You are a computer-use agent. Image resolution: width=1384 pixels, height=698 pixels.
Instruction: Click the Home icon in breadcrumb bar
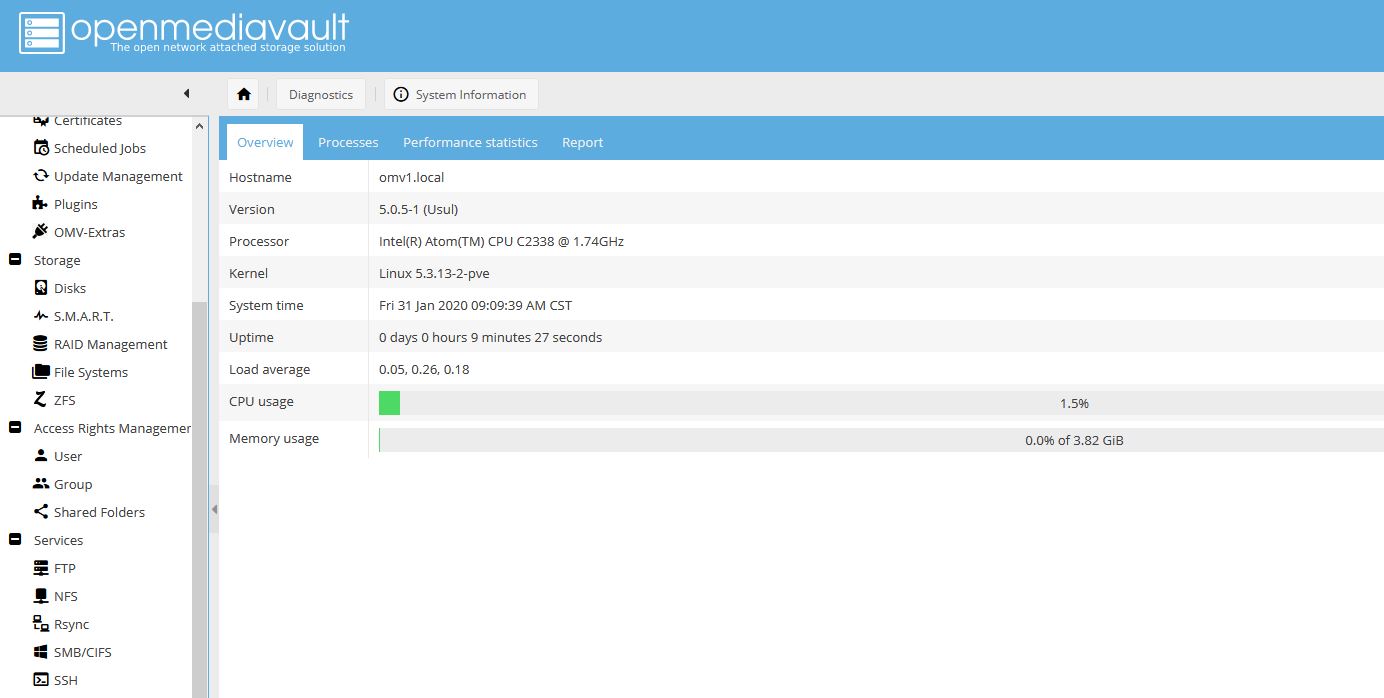coord(243,94)
